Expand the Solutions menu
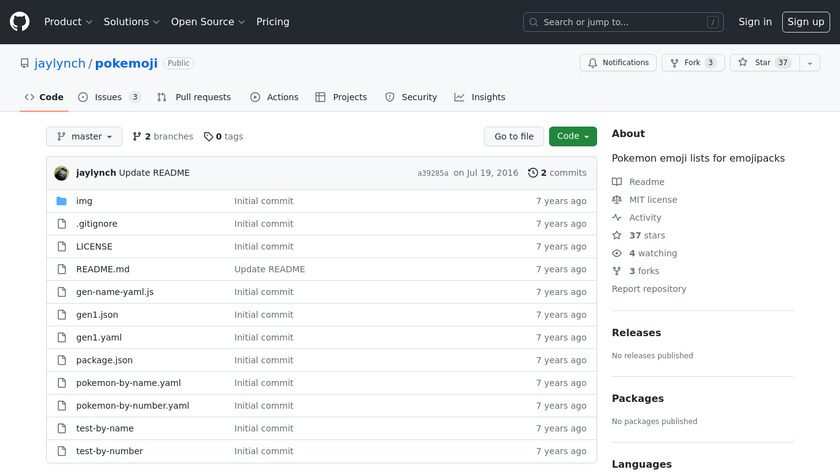The width and height of the screenshot is (840, 472). (x=131, y=22)
